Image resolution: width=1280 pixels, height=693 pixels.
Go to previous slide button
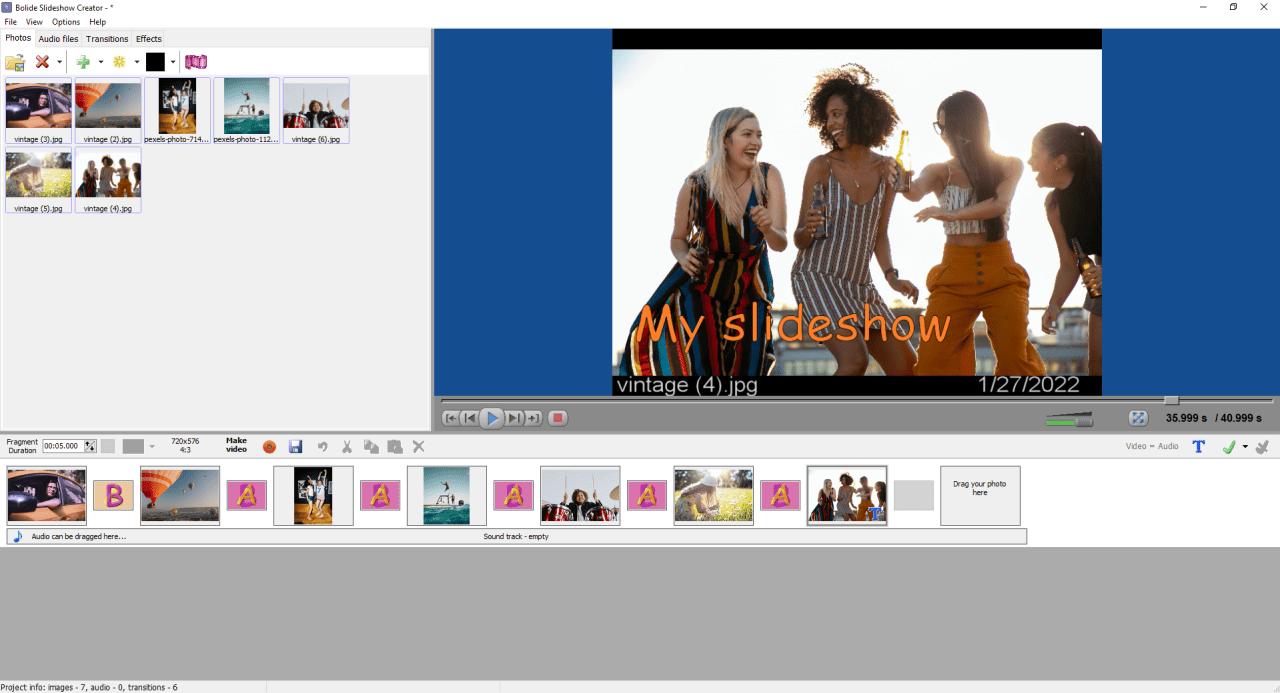[x=469, y=418]
